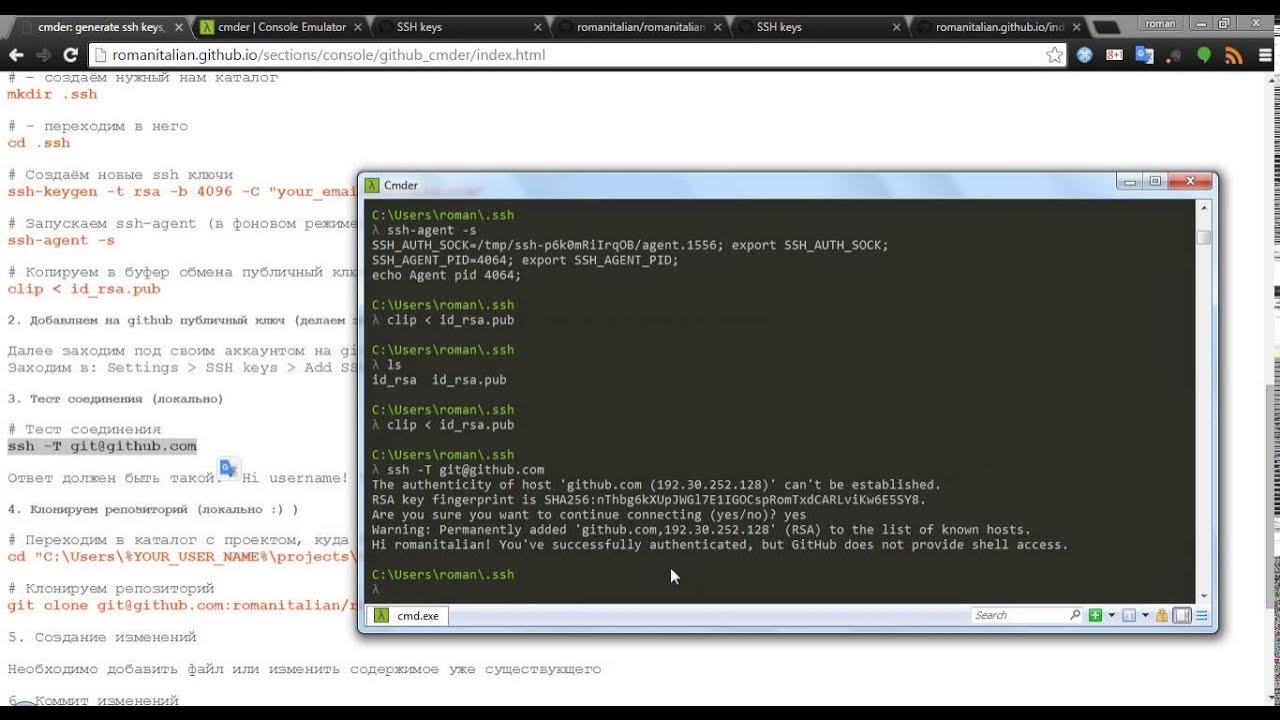Click the dark gray extension icon
The height and width of the screenshot is (720, 1280).
[1174, 55]
